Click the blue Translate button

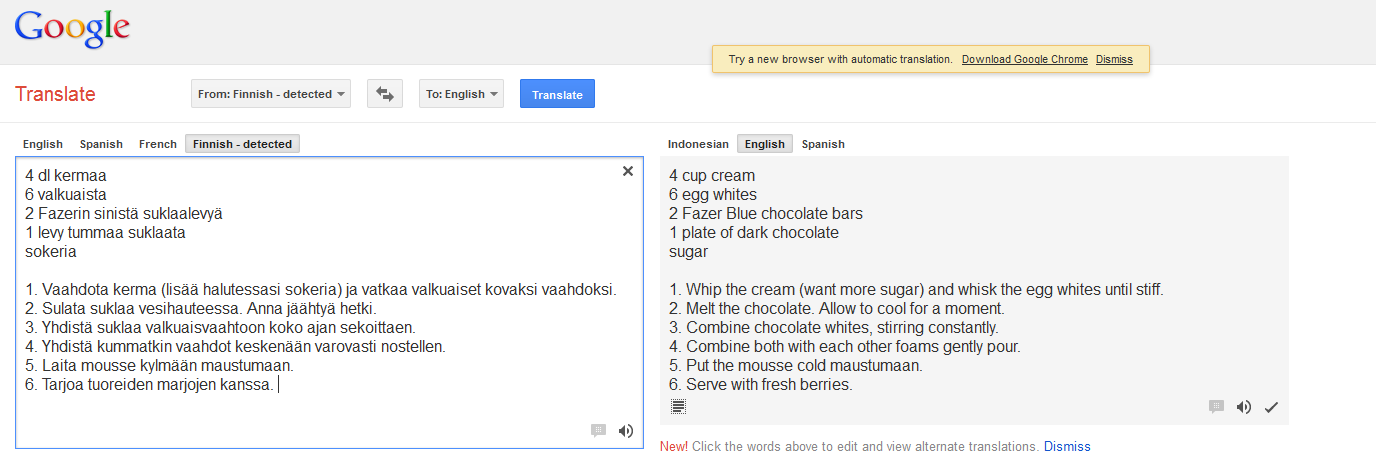[557, 94]
